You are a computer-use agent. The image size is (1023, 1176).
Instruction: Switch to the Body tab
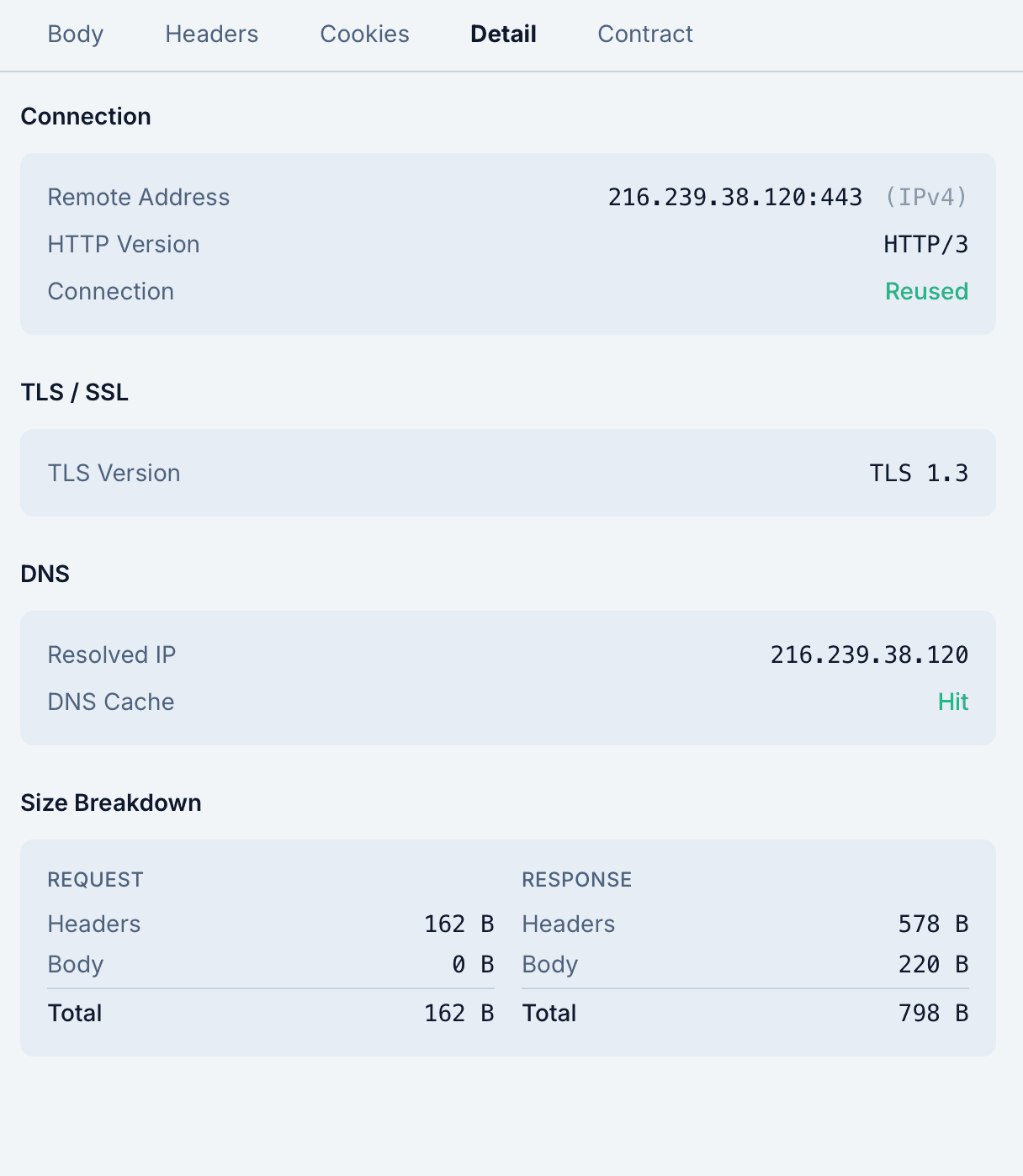[75, 34]
